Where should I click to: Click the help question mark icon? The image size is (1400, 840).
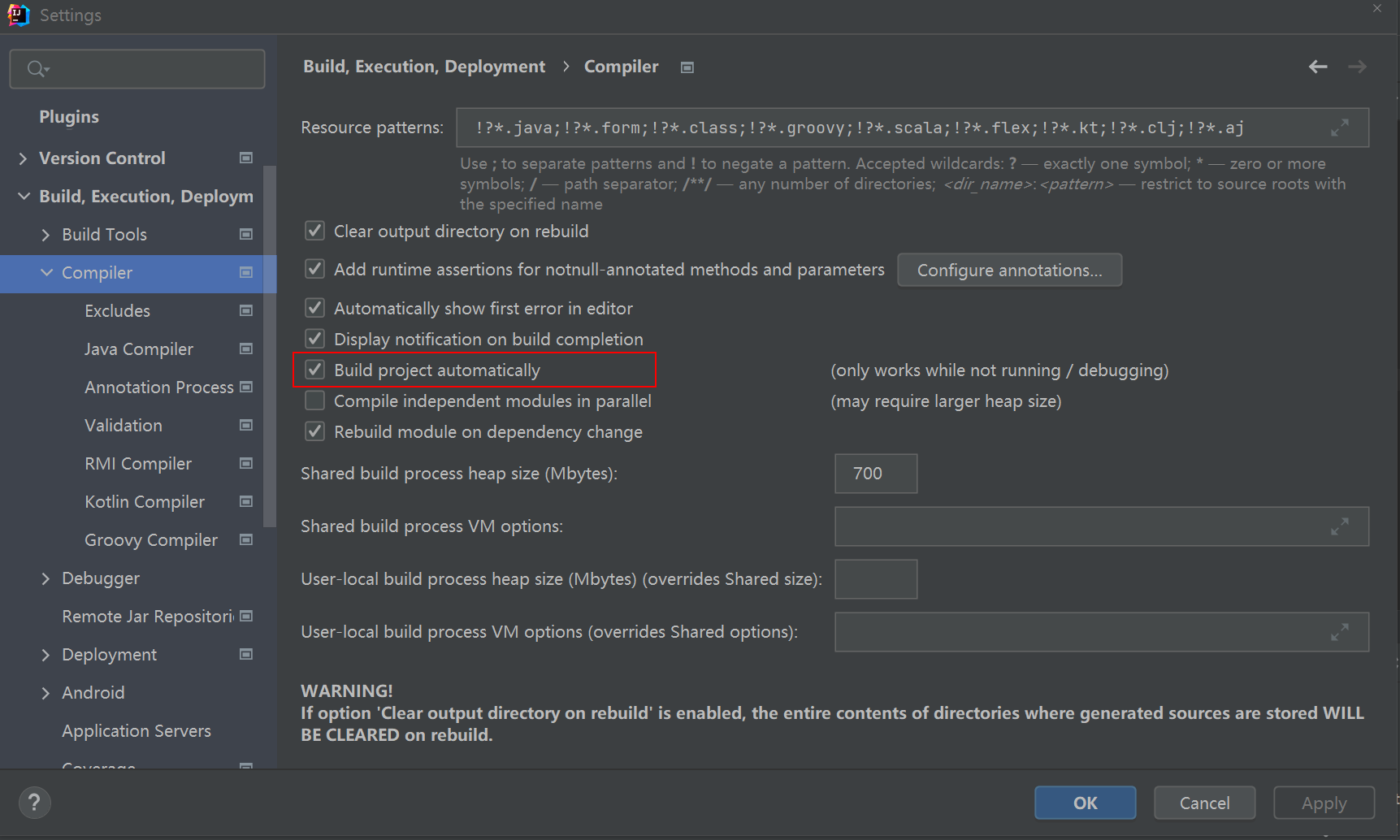coord(34,803)
